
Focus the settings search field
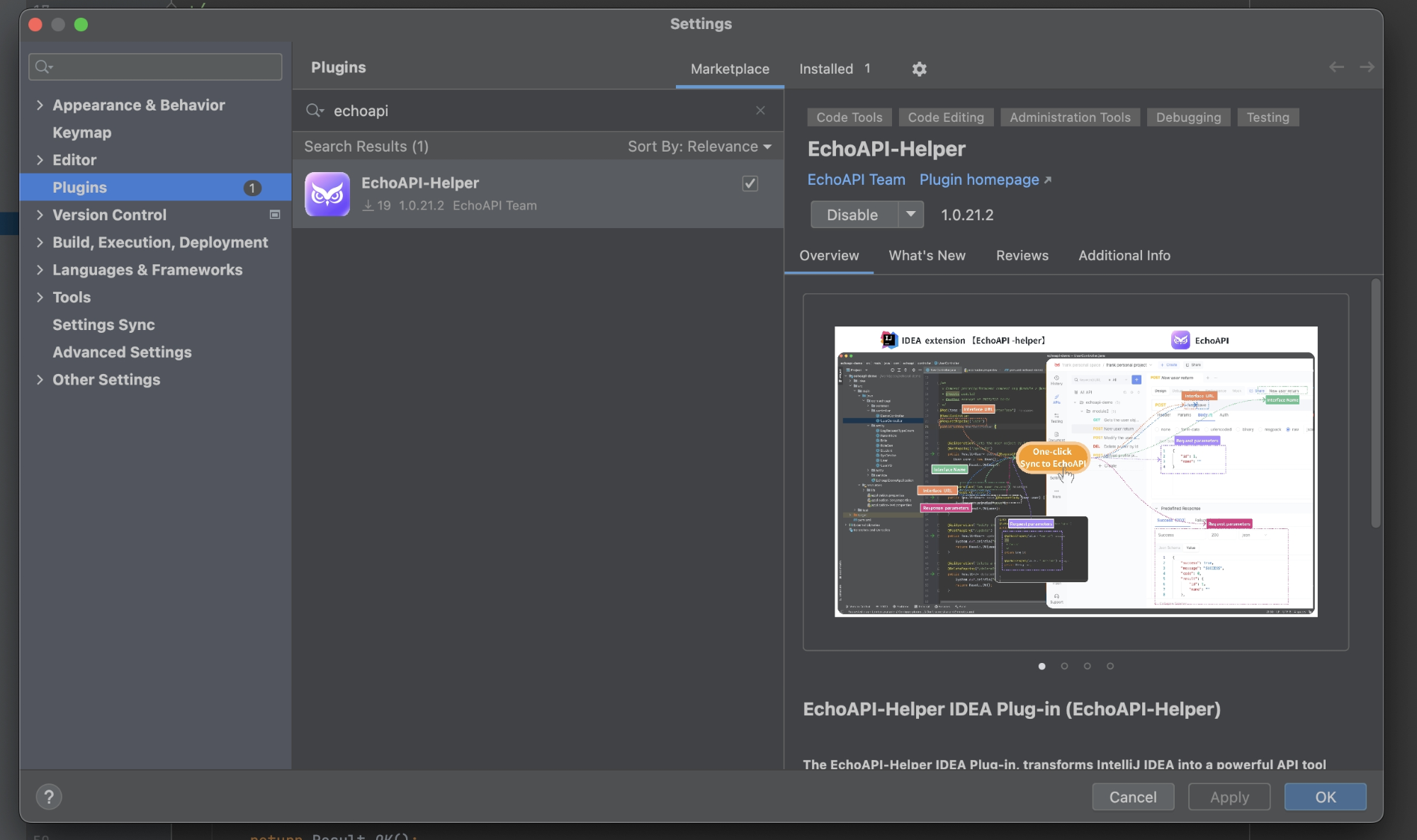[x=156, y=67]
